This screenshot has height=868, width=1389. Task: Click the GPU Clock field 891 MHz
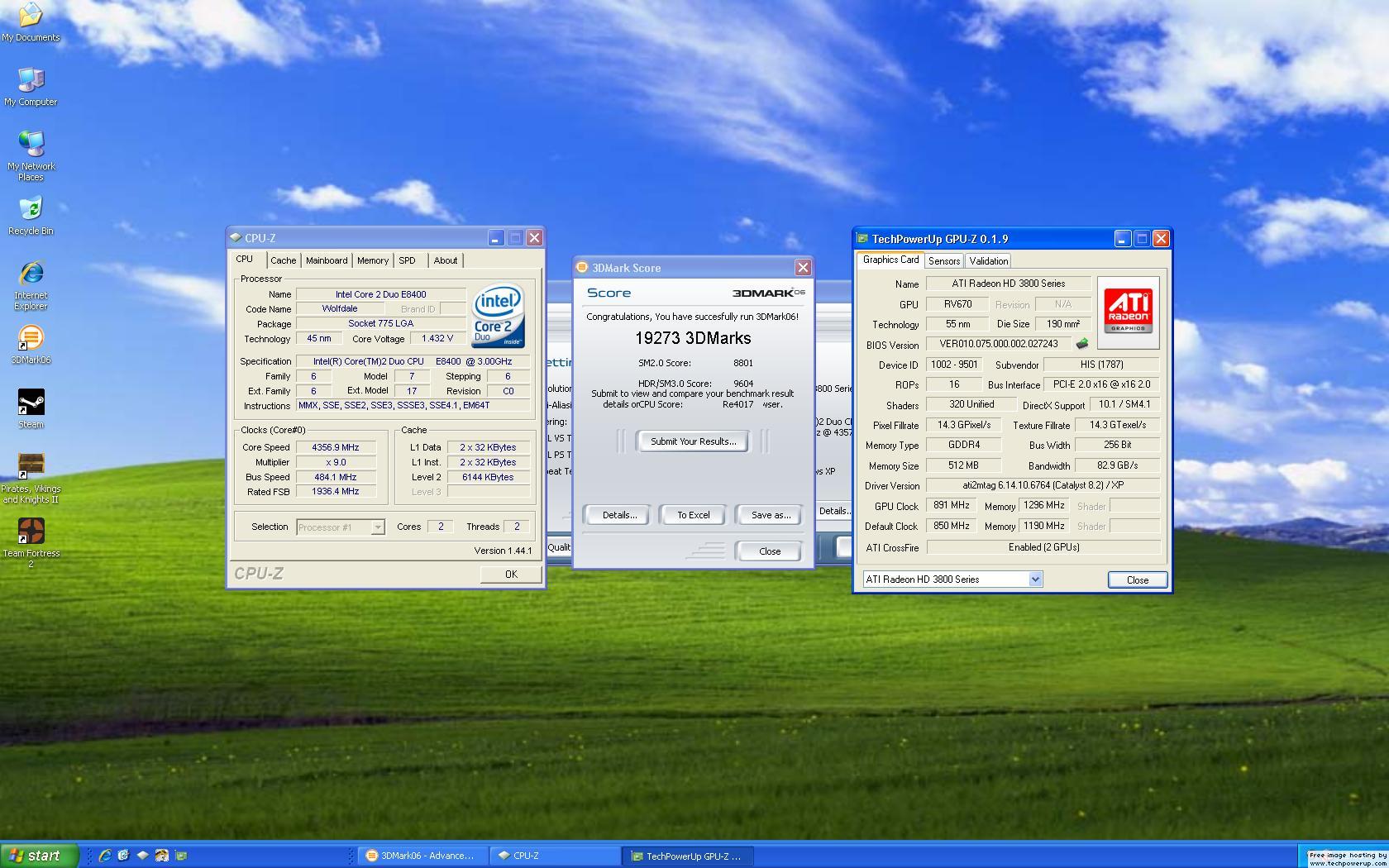(x=951, y=506)
